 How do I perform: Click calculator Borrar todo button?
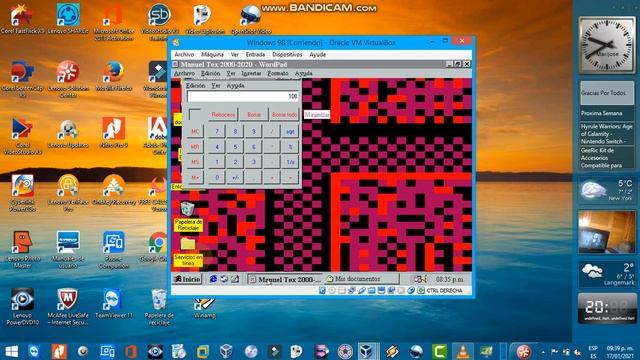click(284, 115)
